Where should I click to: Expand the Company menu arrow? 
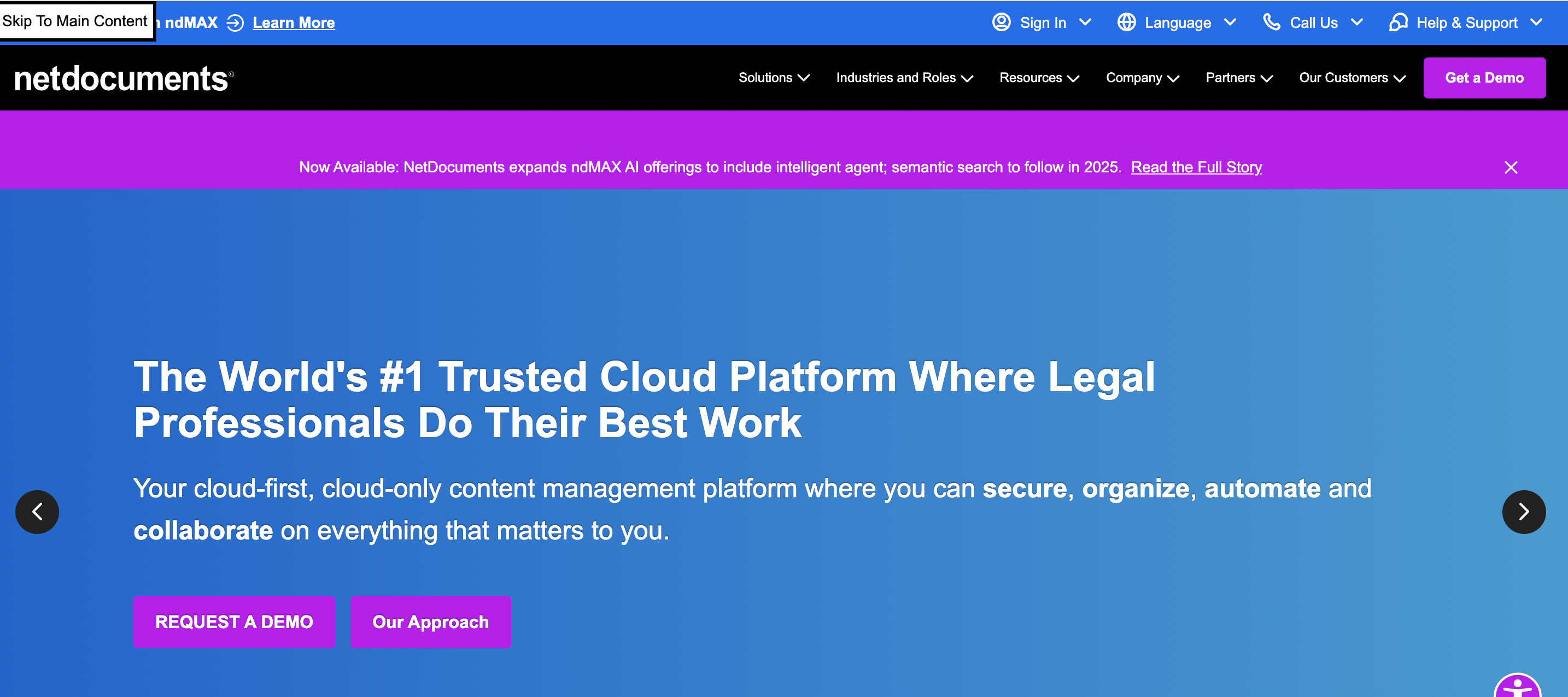click(1174, 78)
